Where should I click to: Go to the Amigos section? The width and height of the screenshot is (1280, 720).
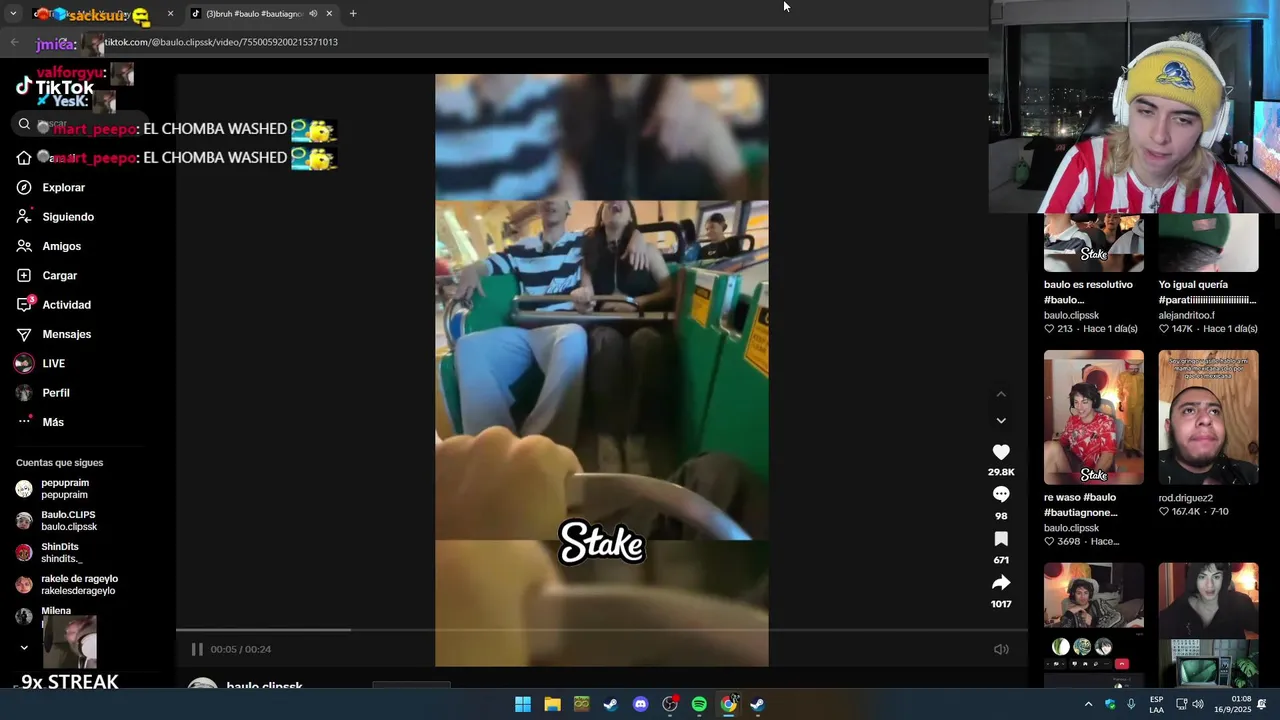point(50,246)
